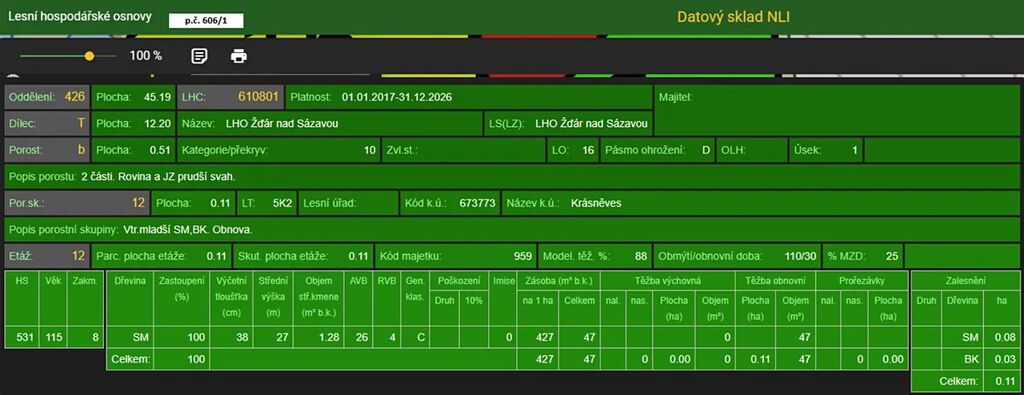The height and width of the screenshot is (395, 1024).
Task: Click Střední výška value 27
Action: tap(274, 338)
